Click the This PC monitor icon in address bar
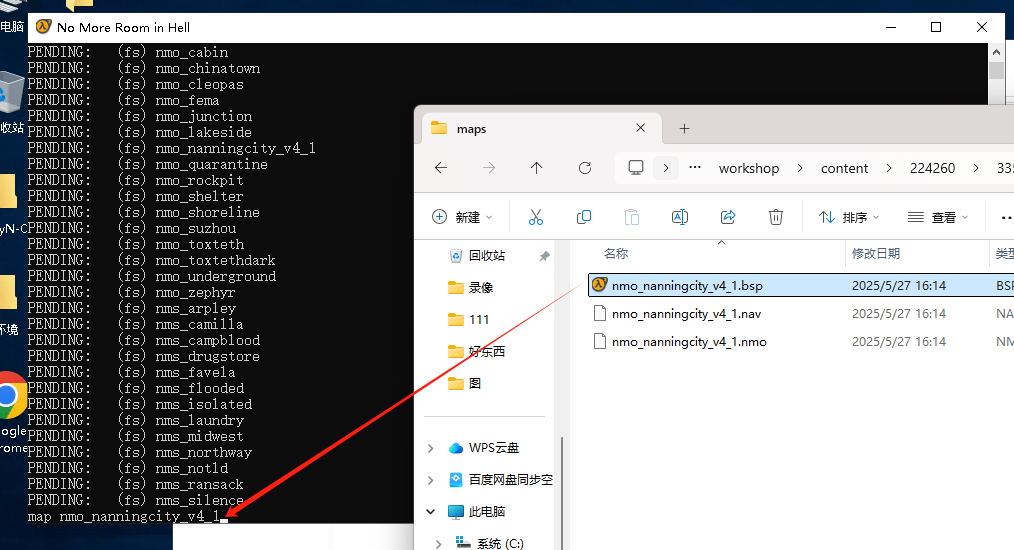The height and width of the screenshot is (550, 1014). (x=636, y=168)
